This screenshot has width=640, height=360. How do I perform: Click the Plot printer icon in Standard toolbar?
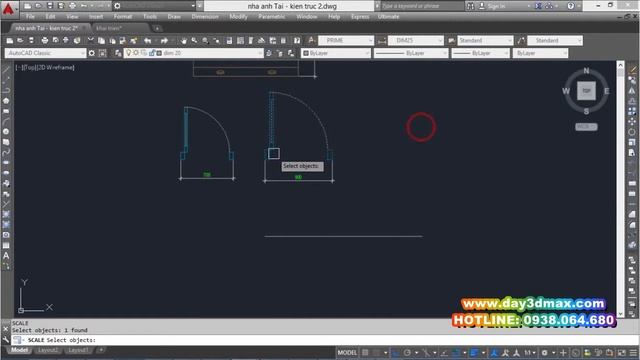[45, 40]
